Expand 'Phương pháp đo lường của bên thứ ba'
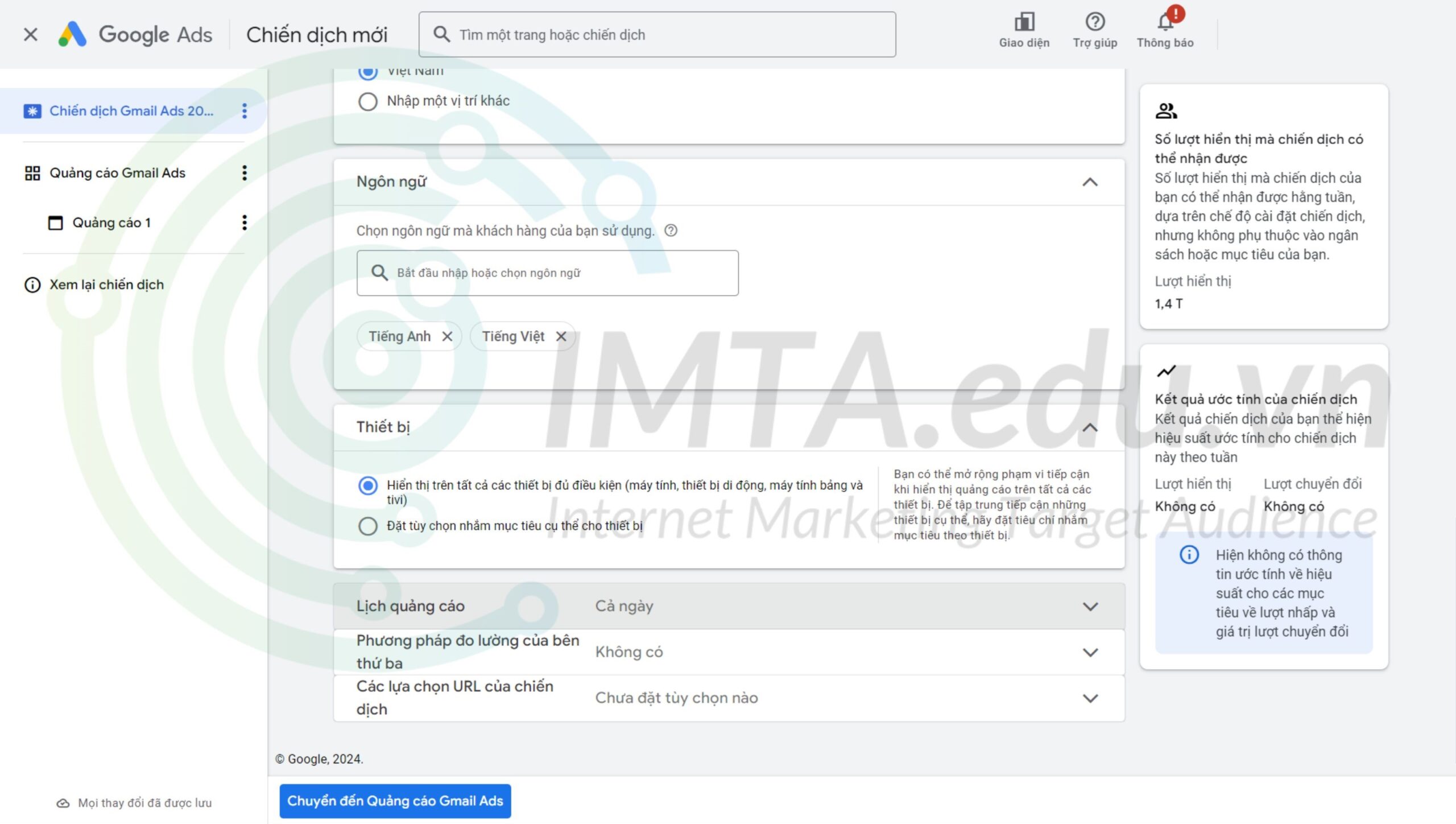 729,652
